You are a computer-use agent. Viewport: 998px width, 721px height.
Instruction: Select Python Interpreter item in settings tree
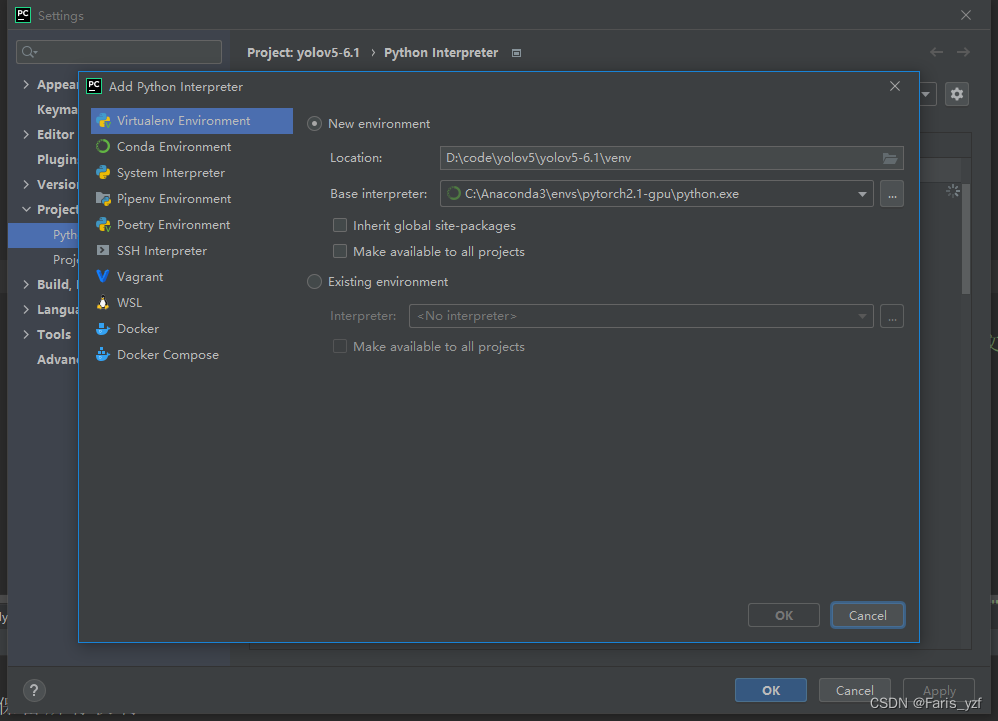coord(43,235)
